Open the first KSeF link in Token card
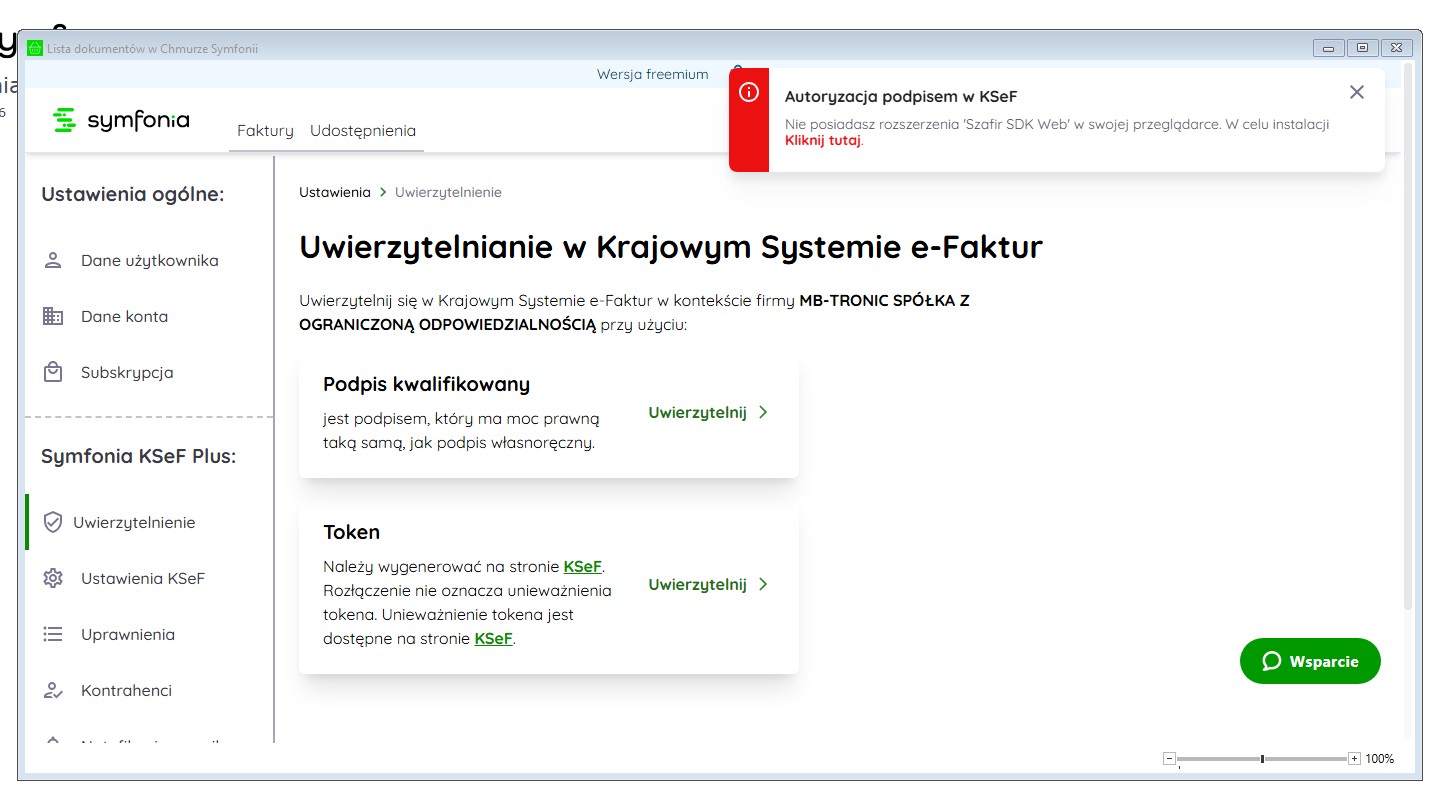Viewport: 1450px width, 805px height. coord(582,567)
